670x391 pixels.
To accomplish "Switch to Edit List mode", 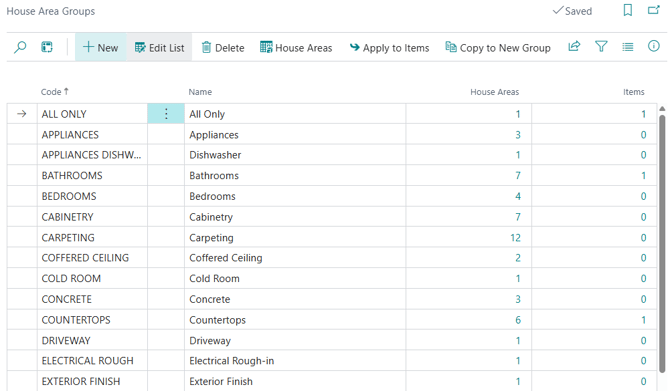I will click(159, 47).
